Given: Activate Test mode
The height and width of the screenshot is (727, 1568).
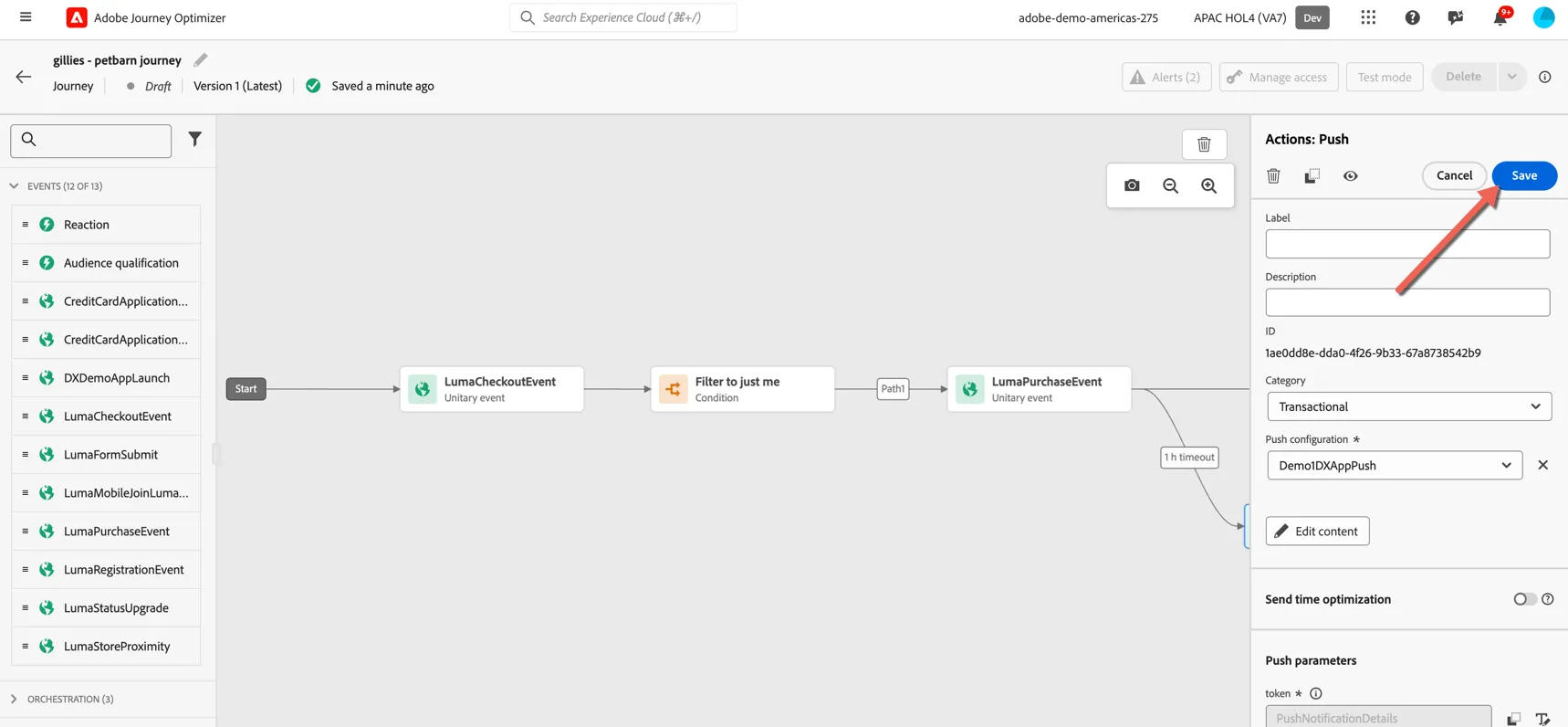Looking at the screenshot, I should point(1384,77).
